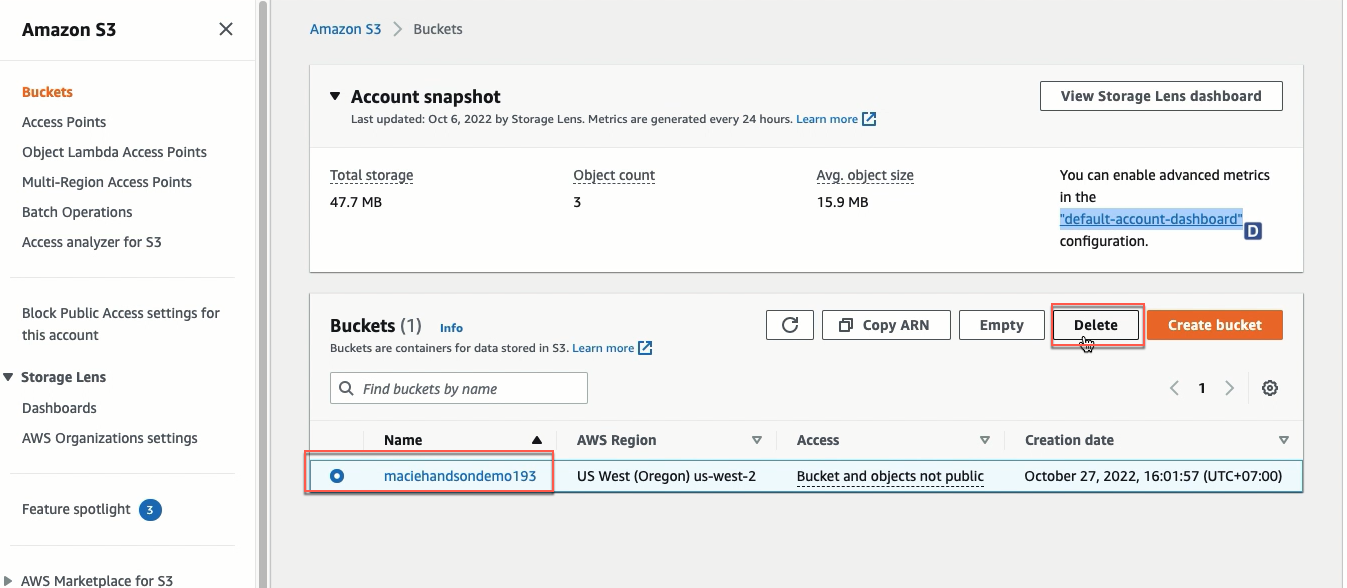Click the Delete bucket button
Image resolution: width=1347 pixels, height=588 pixels.
pos(1096,325)
